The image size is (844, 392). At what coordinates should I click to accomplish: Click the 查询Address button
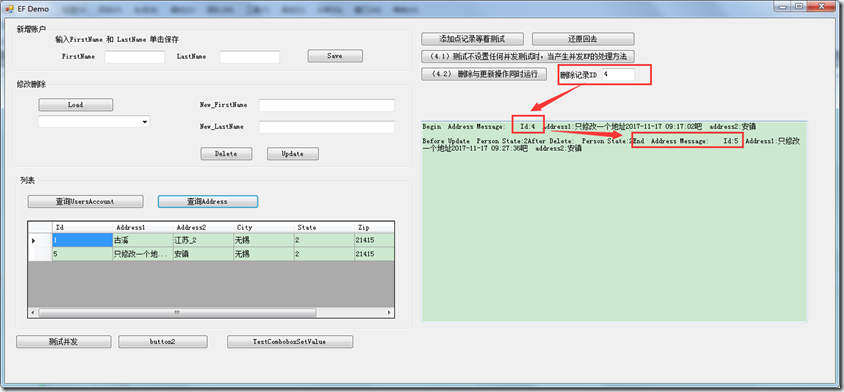(x=208, y=201)
